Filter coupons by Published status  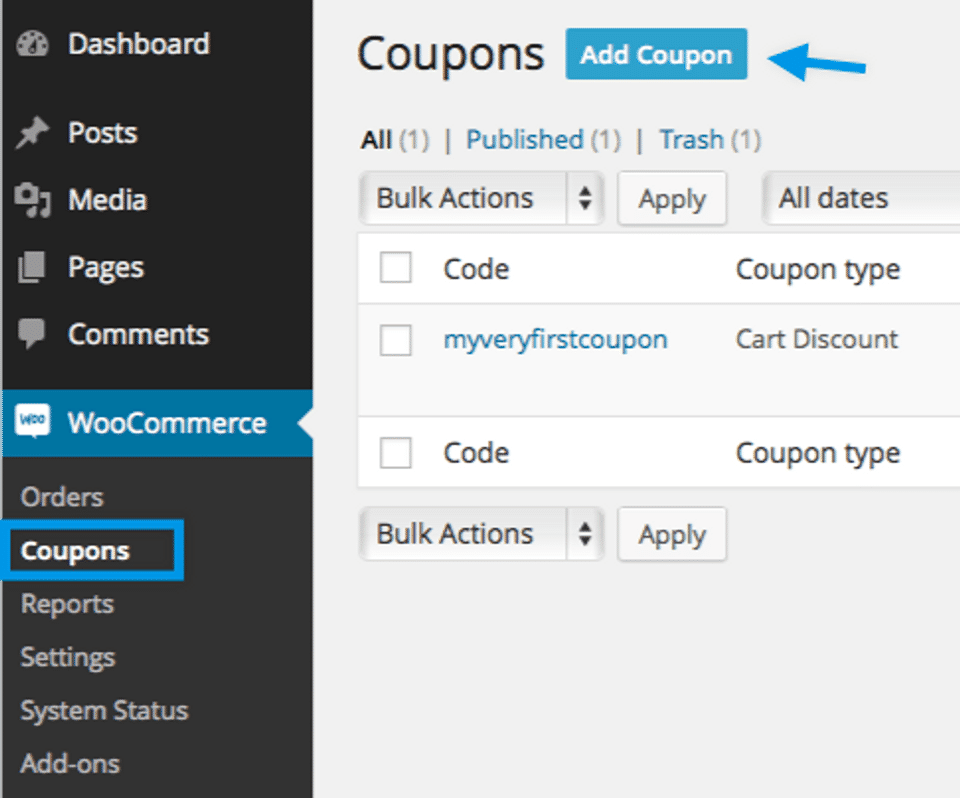point(525,140)
